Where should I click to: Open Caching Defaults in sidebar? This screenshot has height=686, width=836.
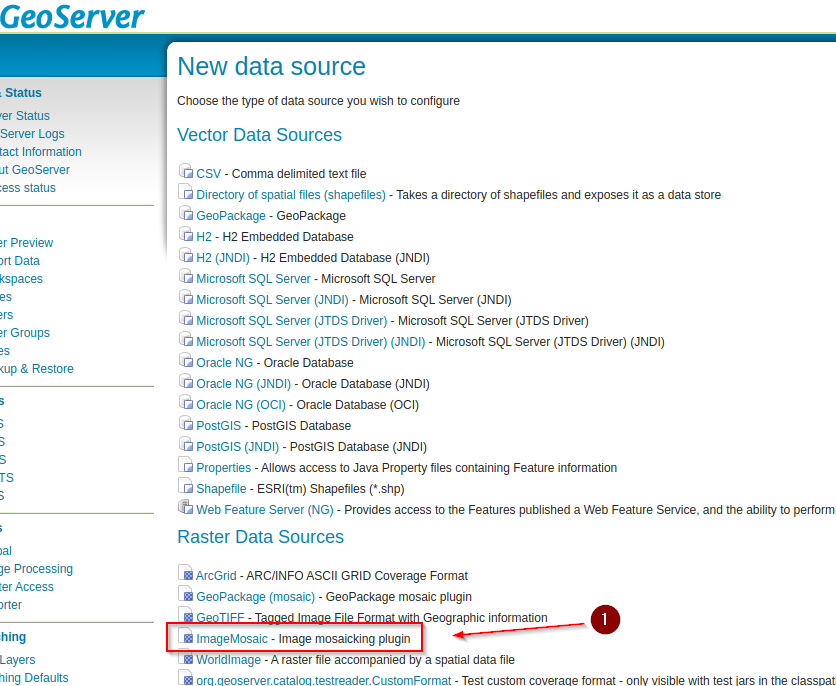click(34, 678)
